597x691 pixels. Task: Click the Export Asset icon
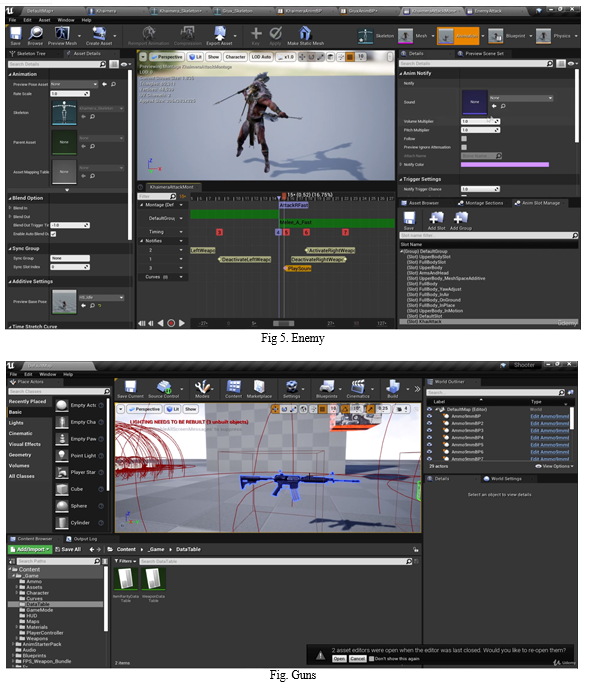point(219,34)
